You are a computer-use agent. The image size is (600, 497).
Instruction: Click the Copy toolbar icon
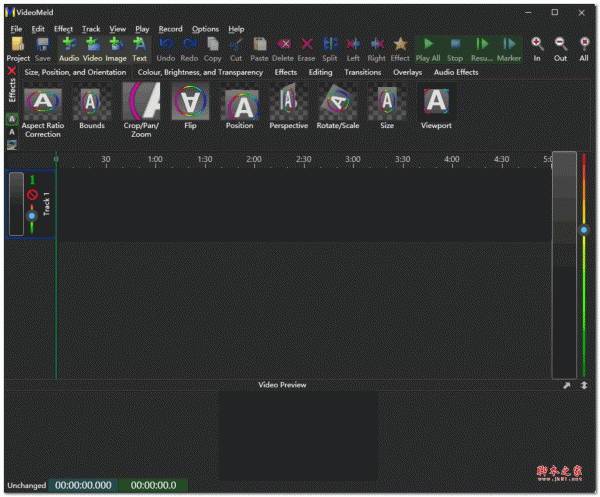point(212,50)
